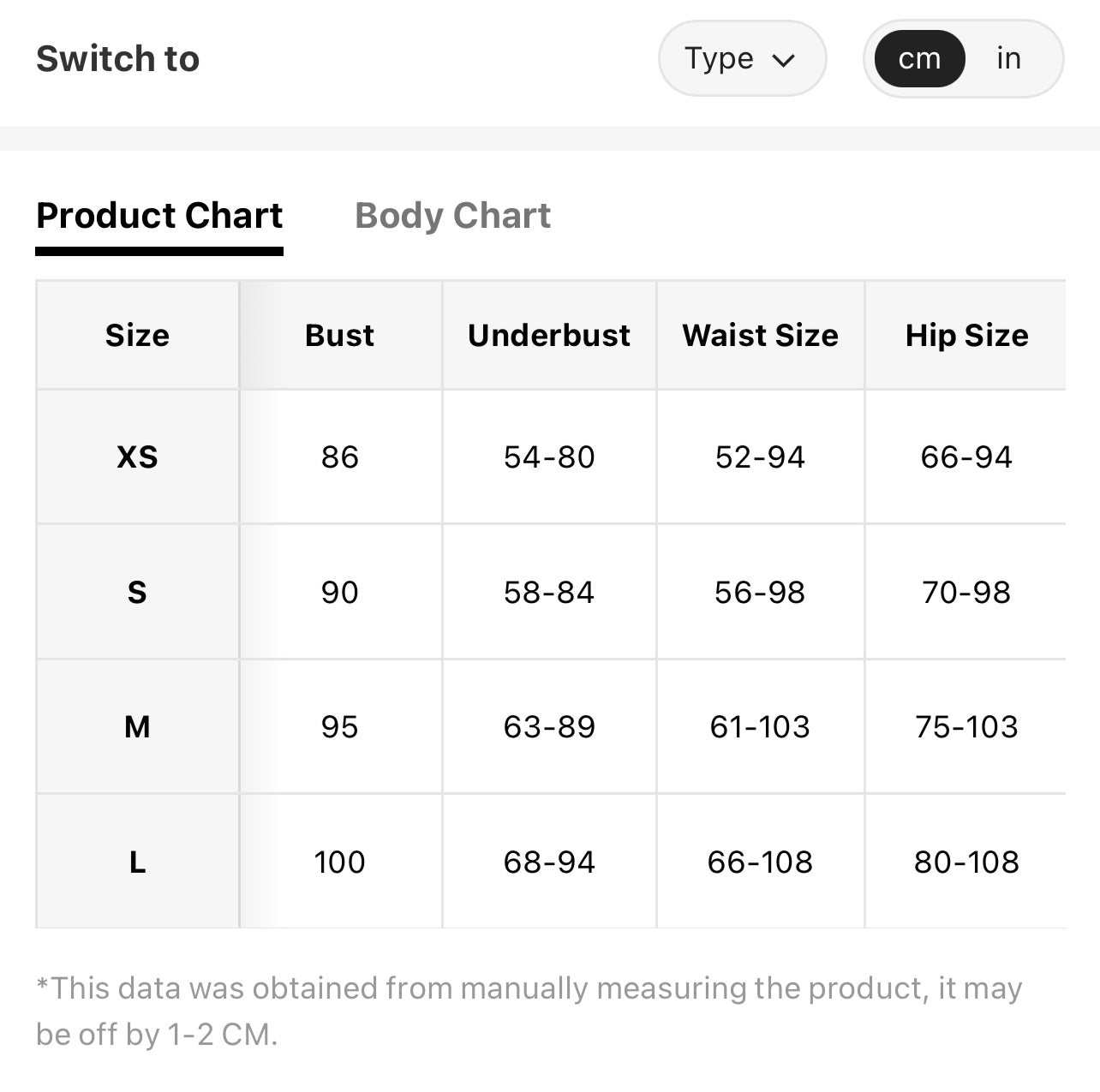Click the Hip Size column header

coord(966,335)
